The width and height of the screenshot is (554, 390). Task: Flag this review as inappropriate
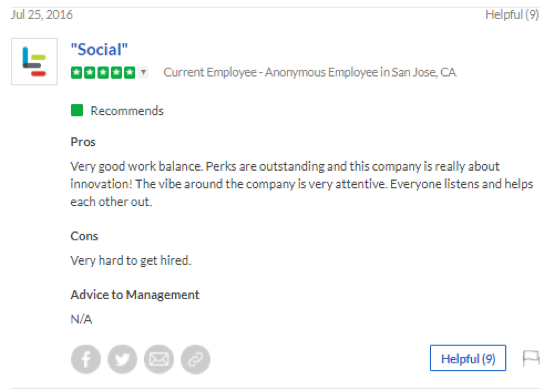[x=531, y=358]
